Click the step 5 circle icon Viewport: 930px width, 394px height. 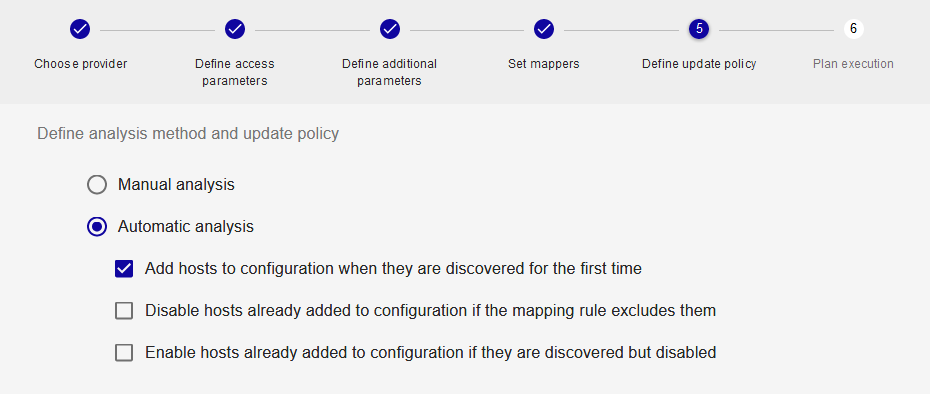click(x=699, y=28)
